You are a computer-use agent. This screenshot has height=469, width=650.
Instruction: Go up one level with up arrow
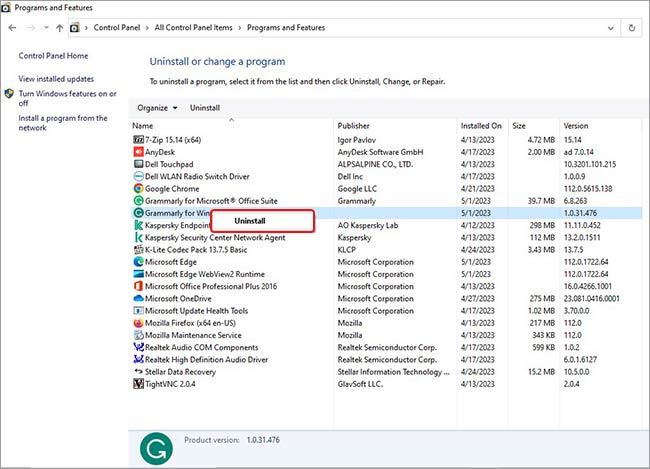(60, 28)
